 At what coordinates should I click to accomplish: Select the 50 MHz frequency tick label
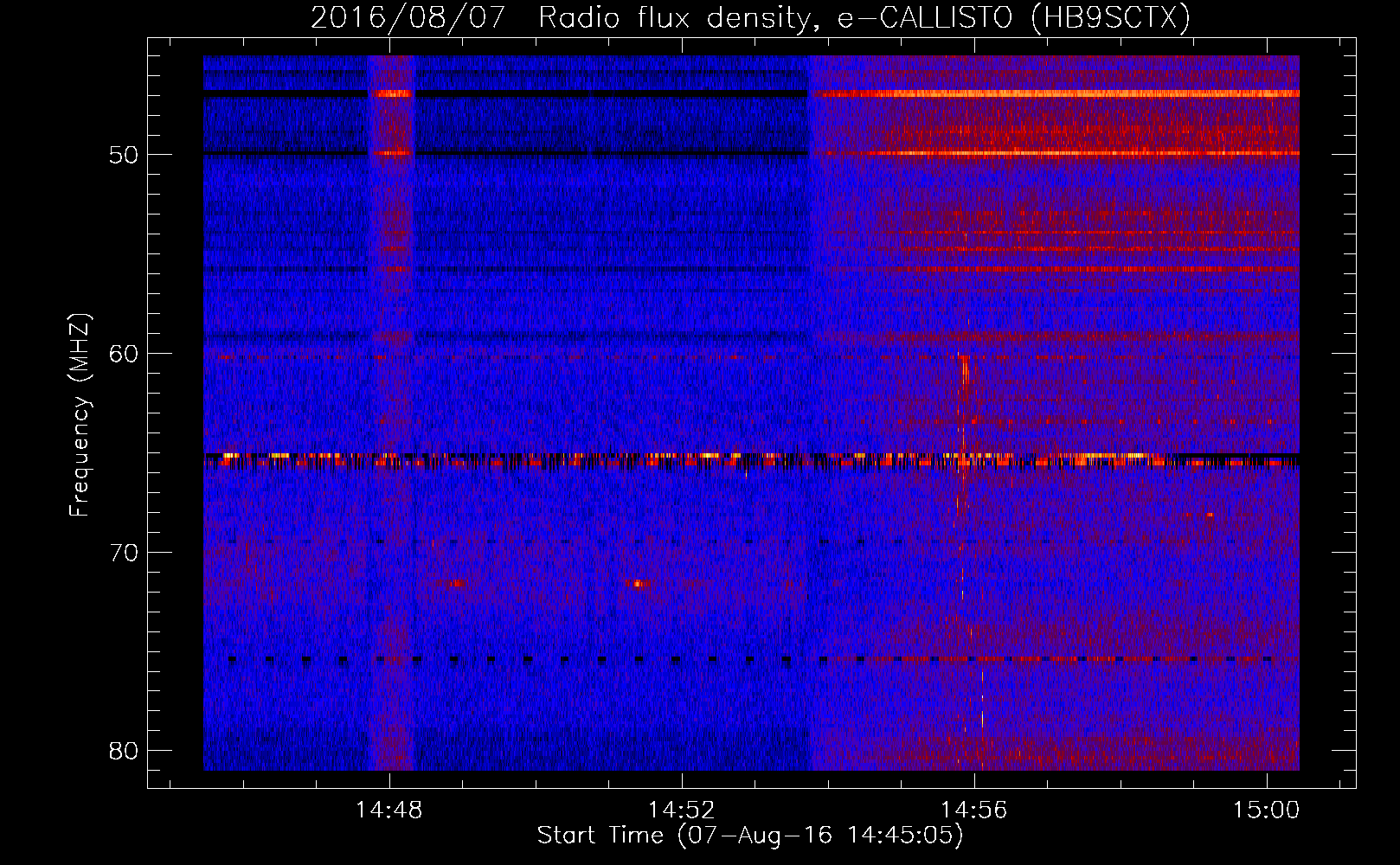(124, 155)
